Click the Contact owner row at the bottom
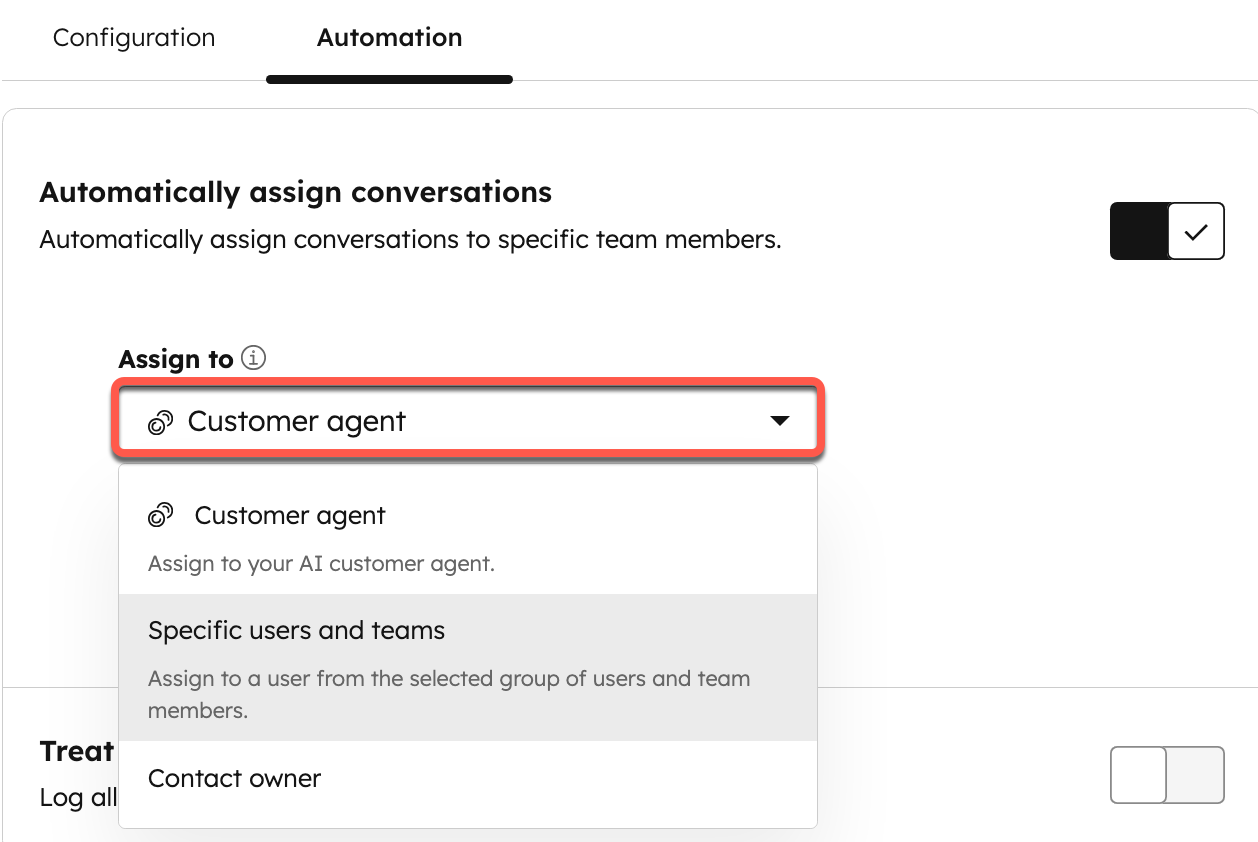The image size is (1258, 842). click(234, 777)
